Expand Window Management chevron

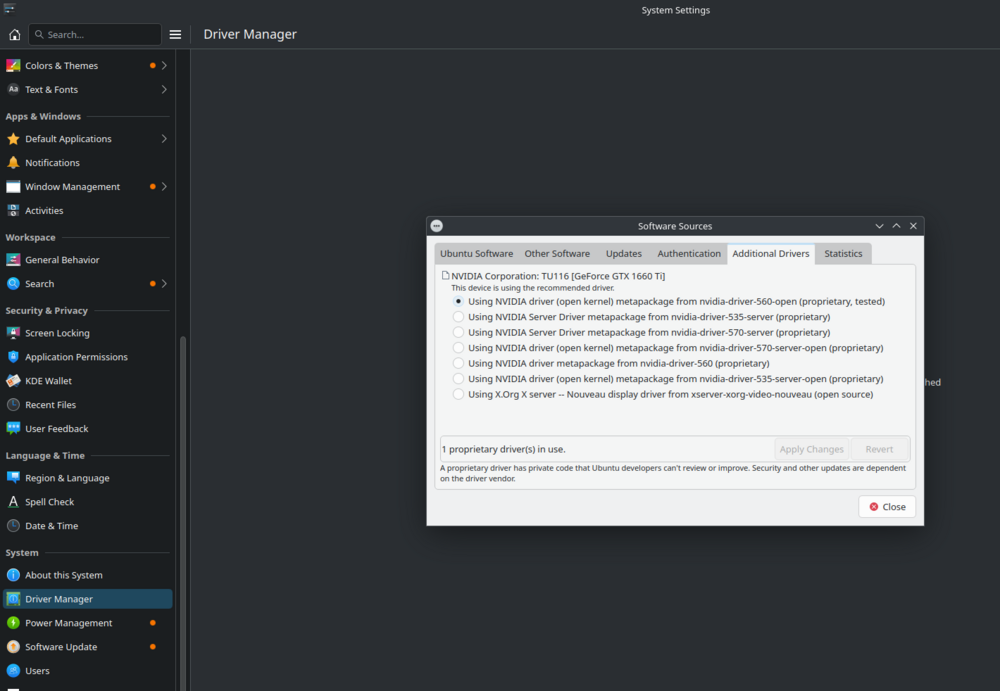(x=164, y=186)
